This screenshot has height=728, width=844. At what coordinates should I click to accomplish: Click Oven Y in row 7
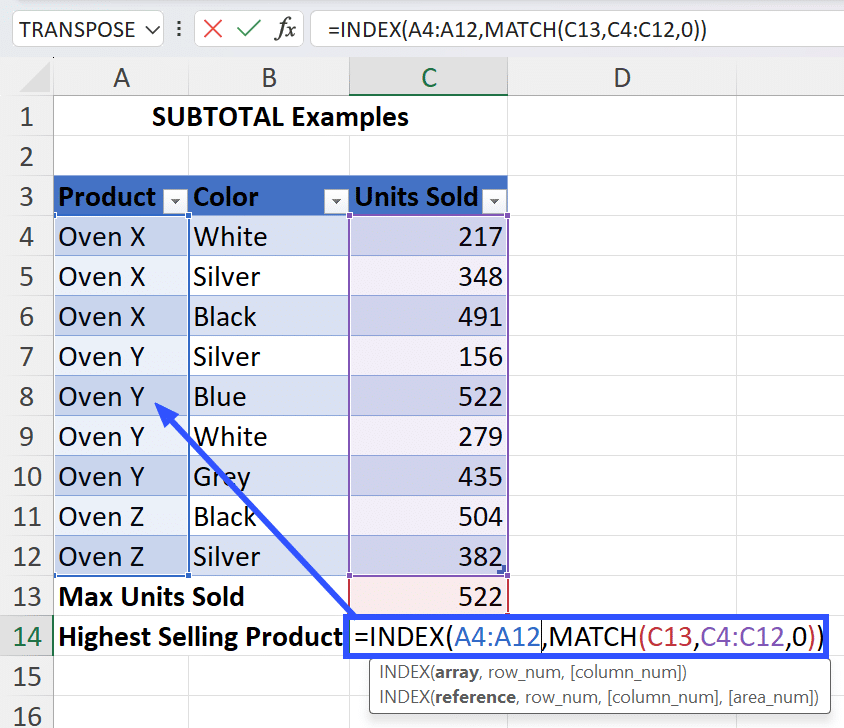[121, 356]
